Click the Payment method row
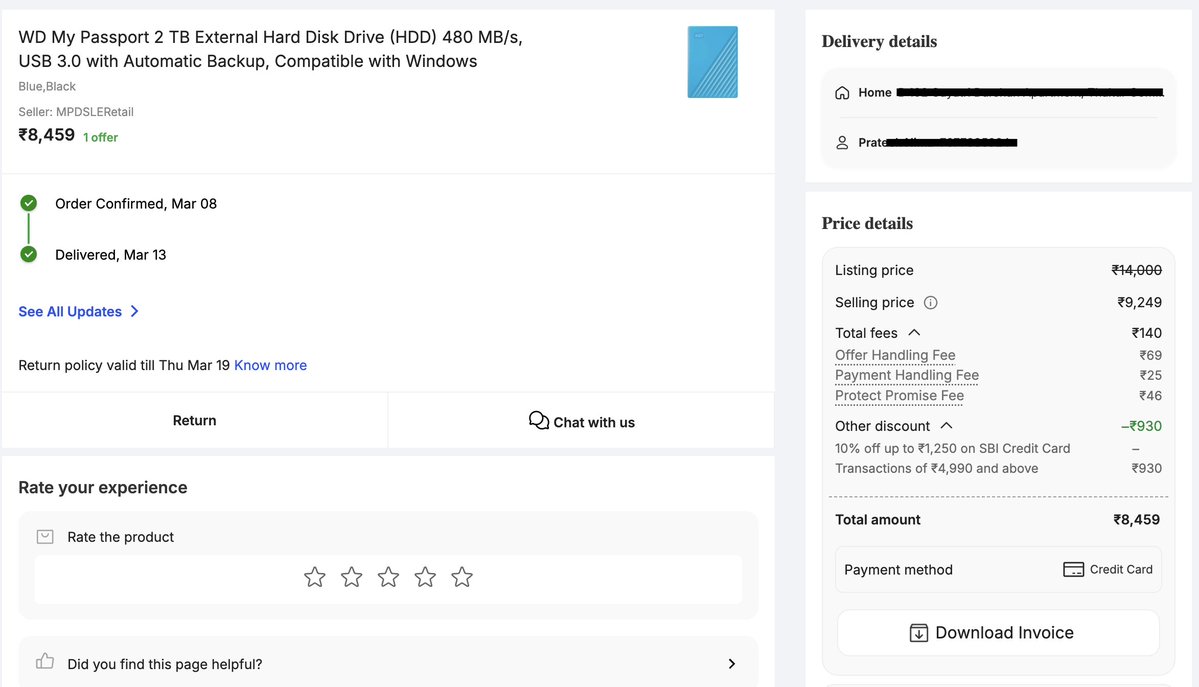The image size is (1199, 687). [998, 569]
